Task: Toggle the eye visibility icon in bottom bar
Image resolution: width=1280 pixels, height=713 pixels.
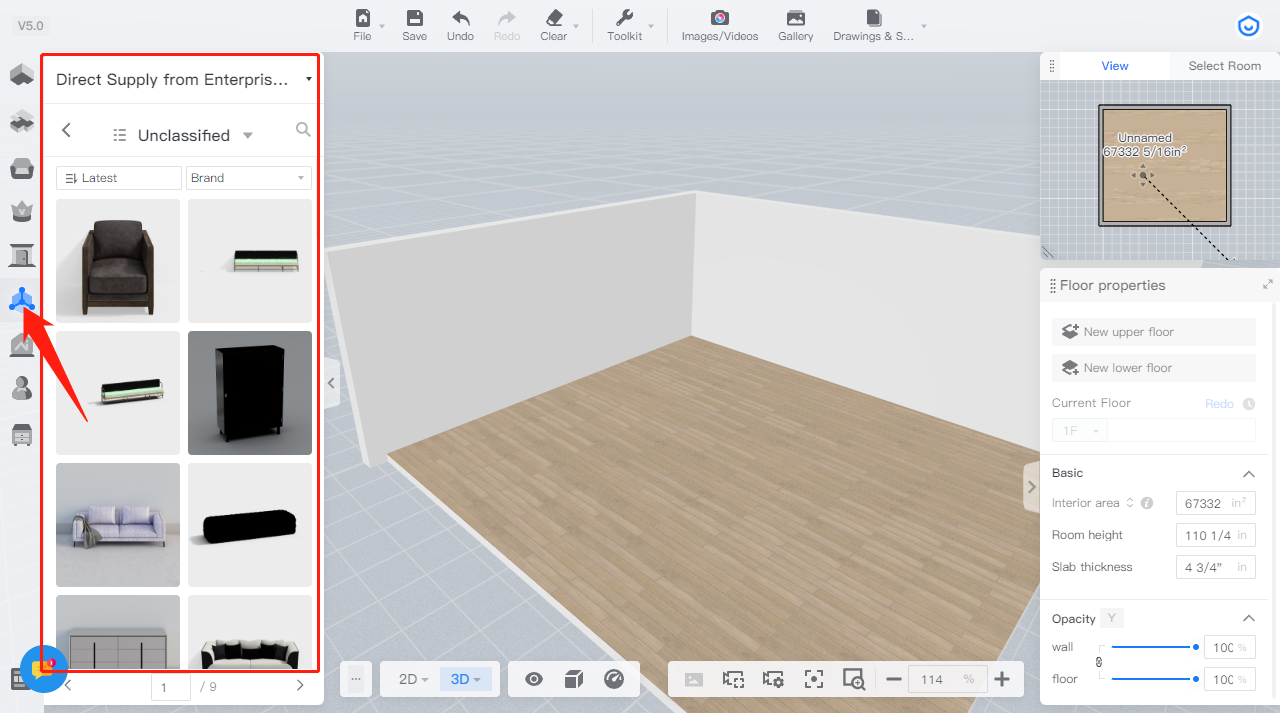Action: click(x=534, y=680)
